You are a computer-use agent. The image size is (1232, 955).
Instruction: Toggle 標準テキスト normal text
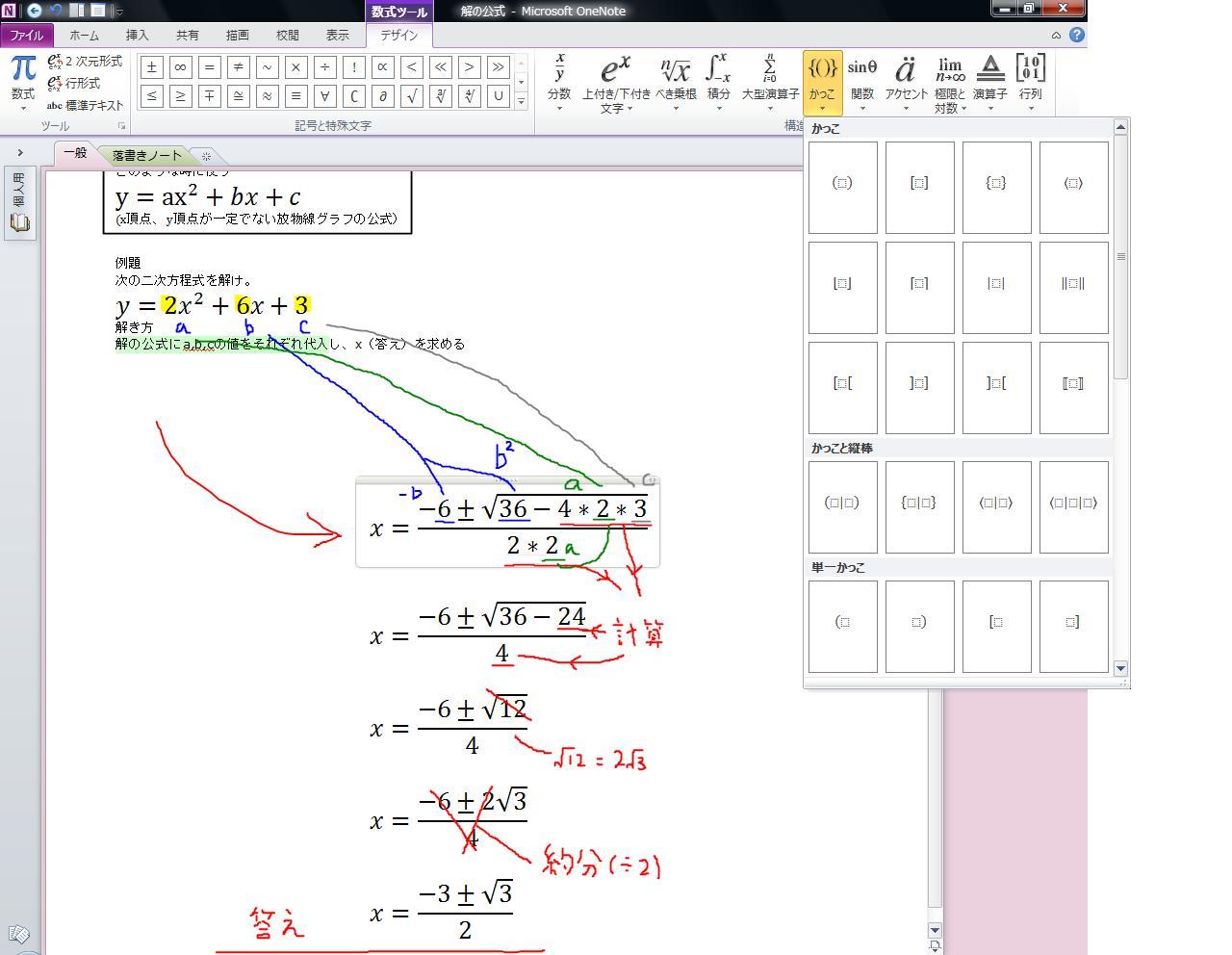point(85,106)
